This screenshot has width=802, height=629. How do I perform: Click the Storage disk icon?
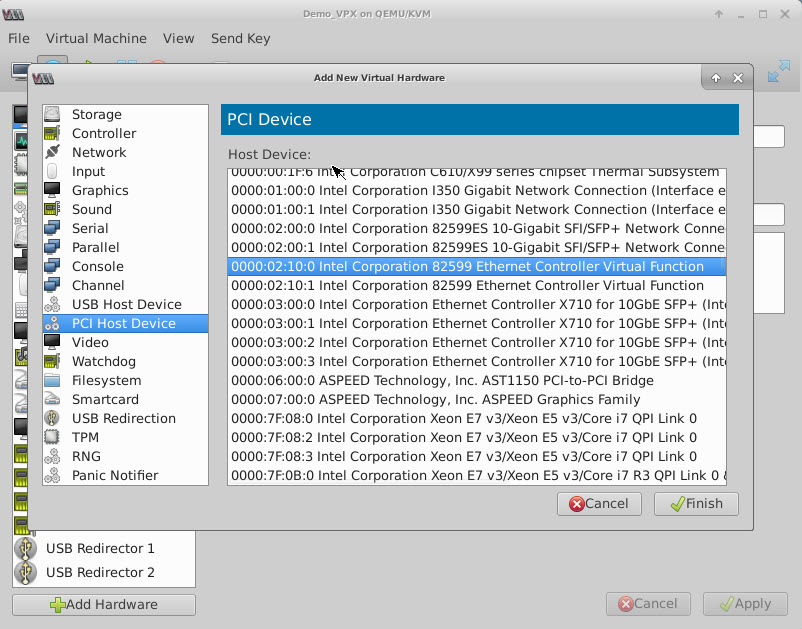click(x=52, y=114)
